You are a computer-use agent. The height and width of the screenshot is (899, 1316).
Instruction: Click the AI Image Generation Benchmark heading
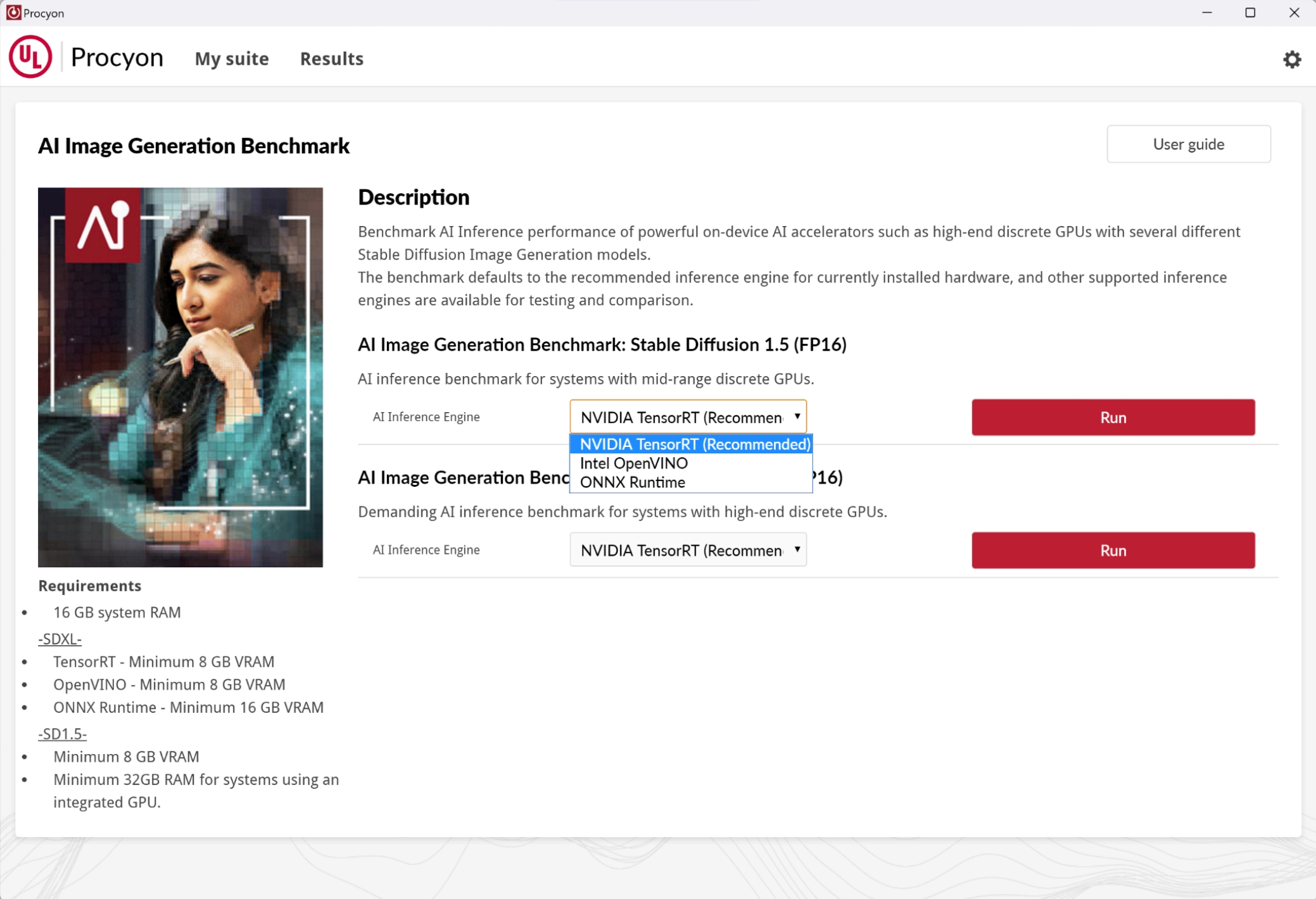(194, 146)
